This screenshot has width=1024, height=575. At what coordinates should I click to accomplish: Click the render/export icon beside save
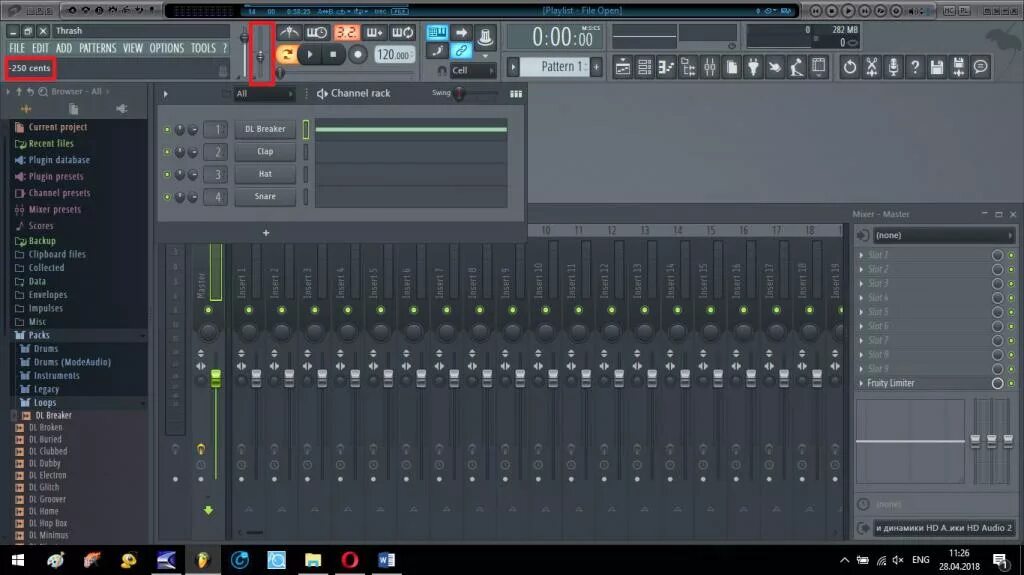[958, 67]
